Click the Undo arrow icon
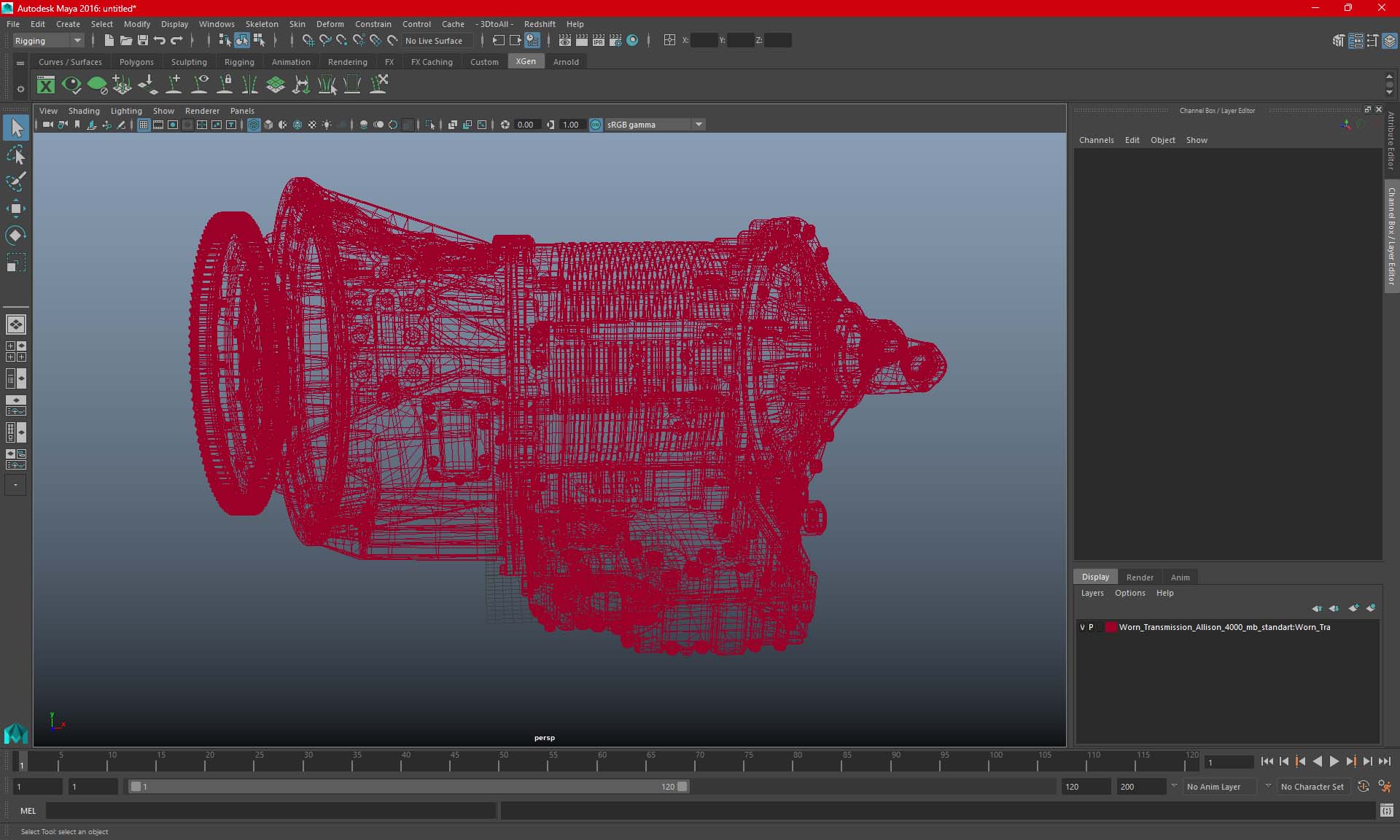The height and width of the screenshot is (840, 1400). coord(160,41)
